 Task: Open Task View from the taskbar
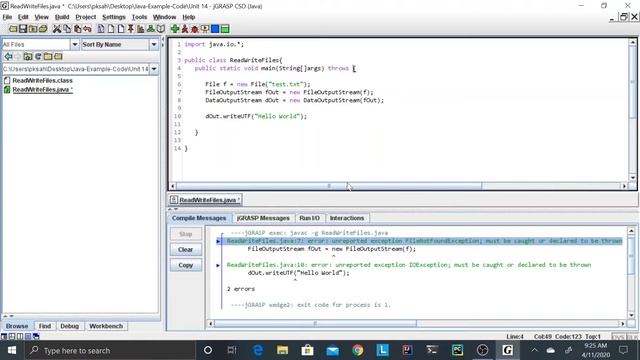pyautogui.click(x=232, y=350)
